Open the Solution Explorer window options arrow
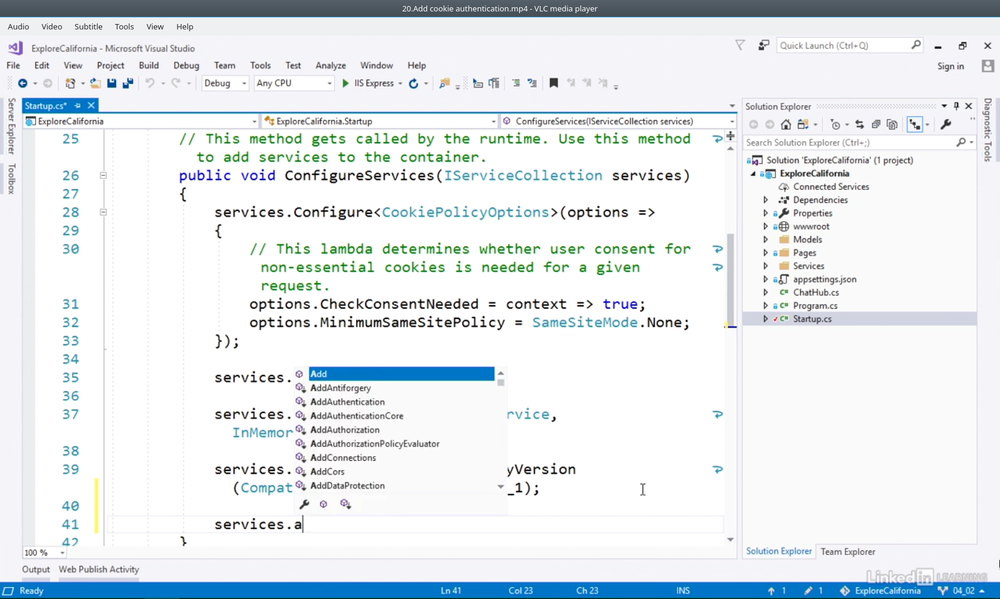Image resolution: width=1000 pixels, height=599 pixels. (944, 106)
